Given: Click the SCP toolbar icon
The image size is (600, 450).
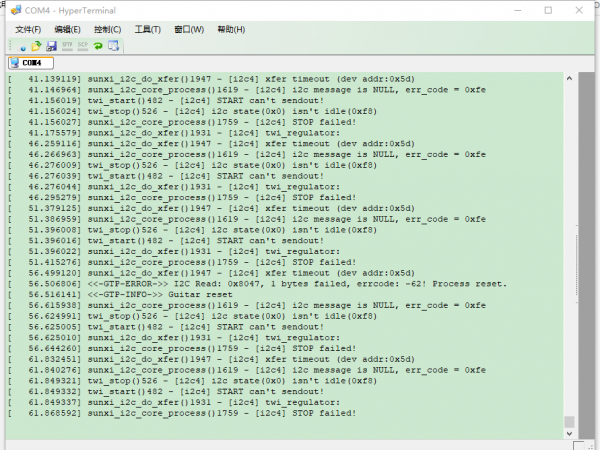Looking at the screenshot, I should tap(83, 46).
